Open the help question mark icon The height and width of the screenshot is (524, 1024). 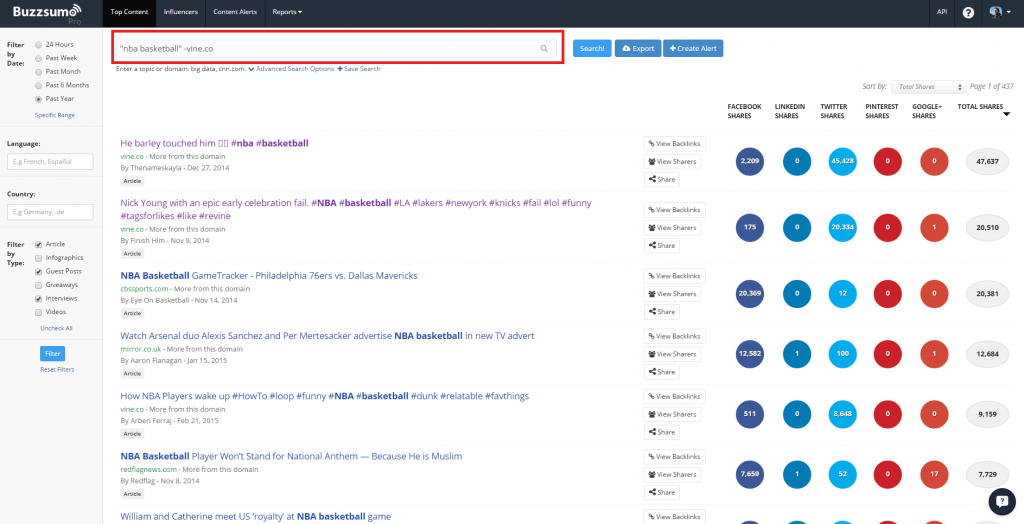tap(968, 12)
